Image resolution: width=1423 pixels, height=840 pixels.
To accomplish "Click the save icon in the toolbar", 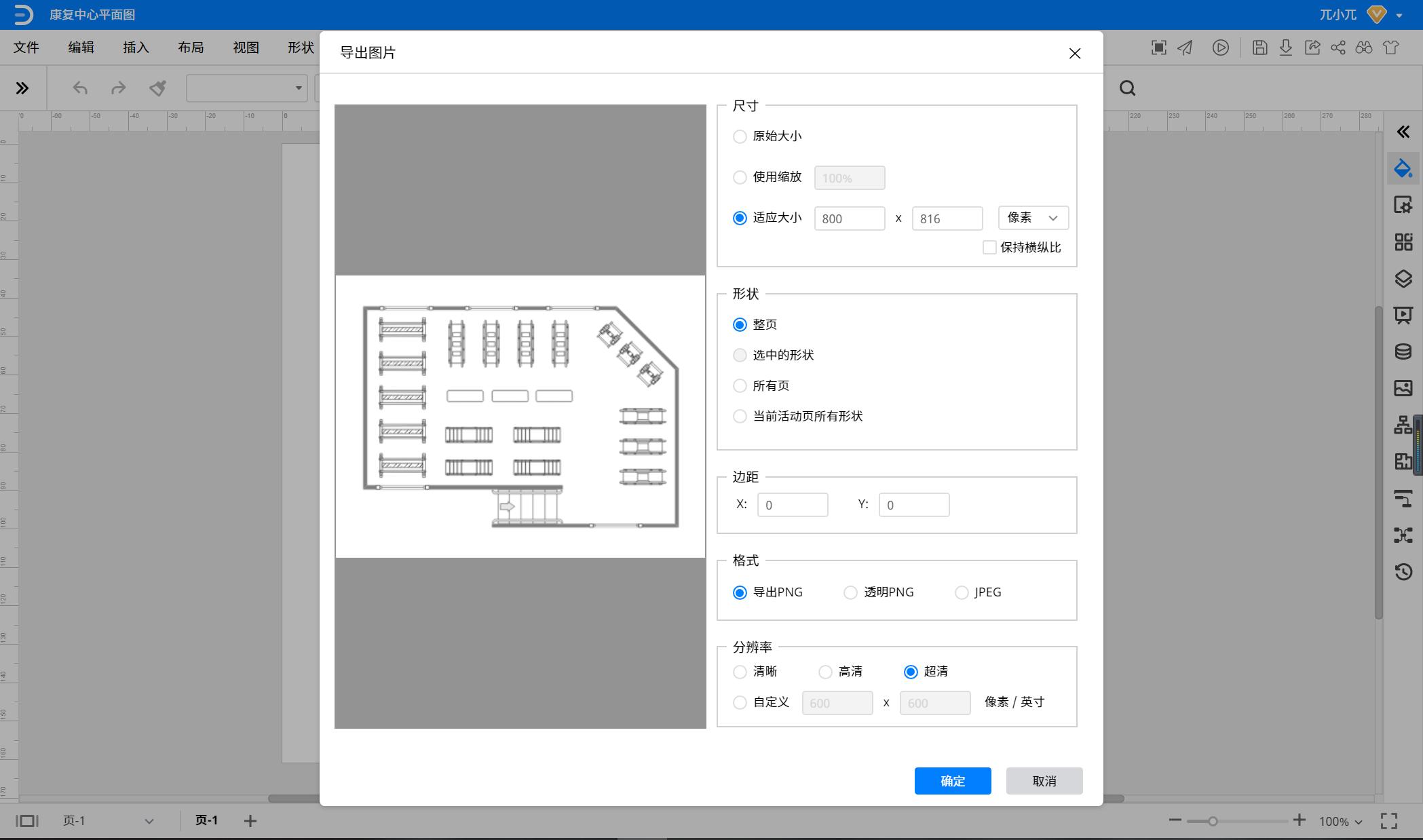I will 1260,47.
